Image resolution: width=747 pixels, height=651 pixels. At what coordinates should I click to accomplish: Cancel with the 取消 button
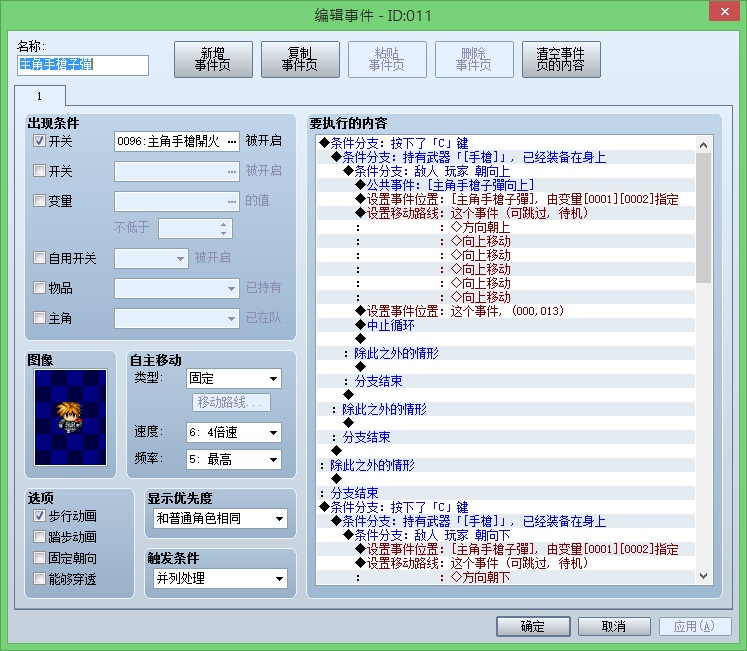coord(614,626)
